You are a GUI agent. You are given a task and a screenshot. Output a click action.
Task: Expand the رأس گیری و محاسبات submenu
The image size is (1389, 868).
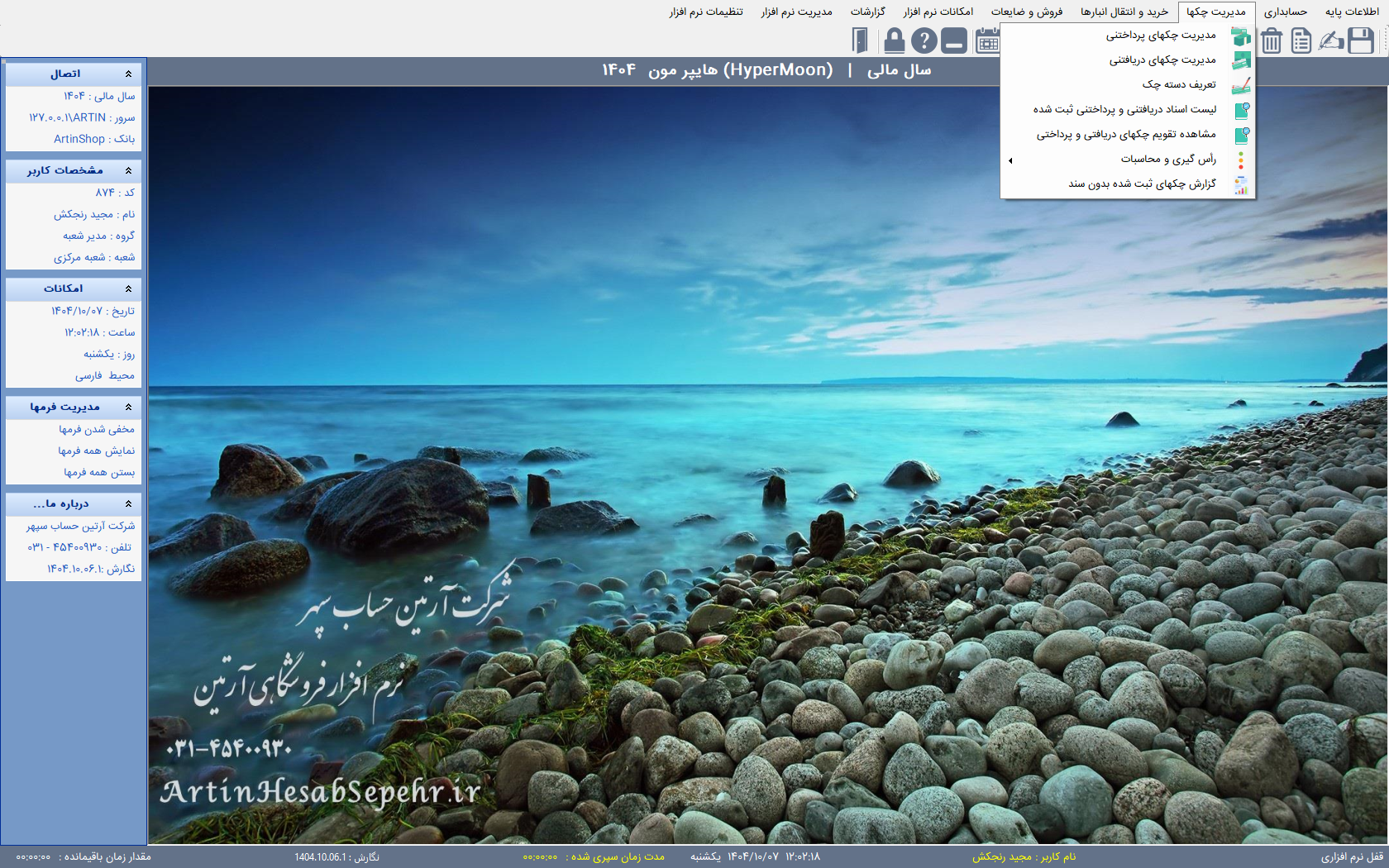click(x=1167, y=159)
